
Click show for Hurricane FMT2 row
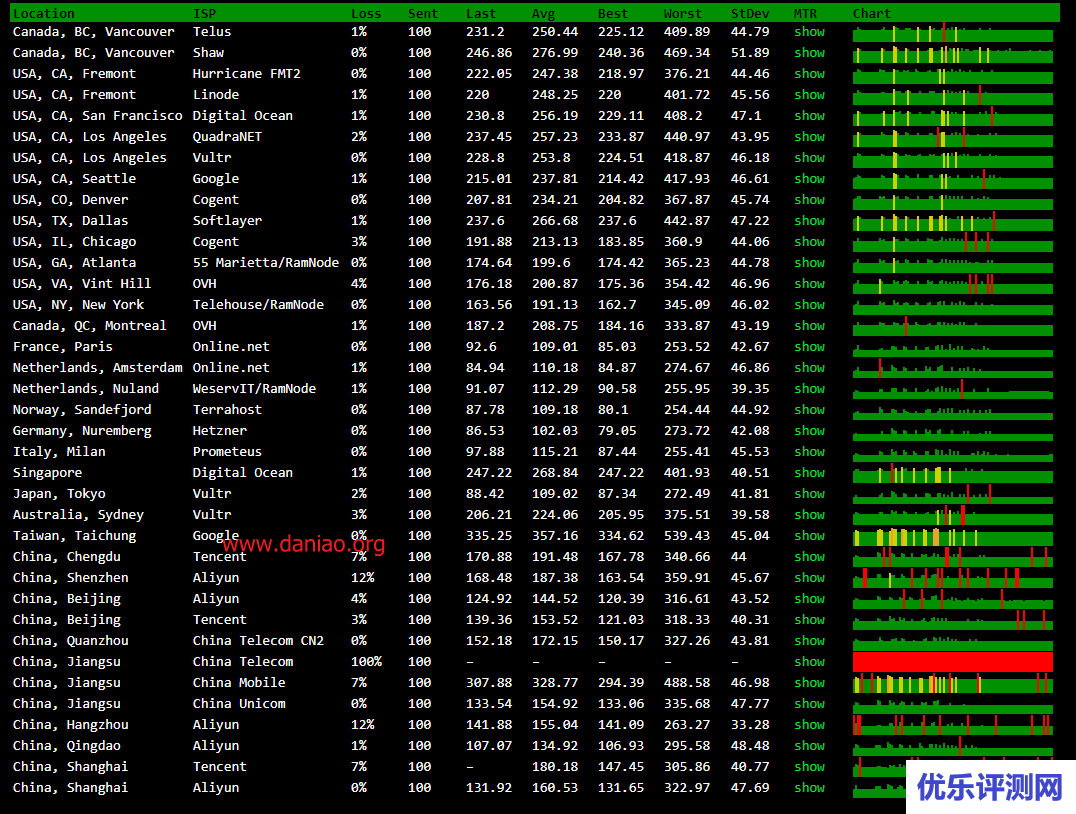click(x=809, y=73)
